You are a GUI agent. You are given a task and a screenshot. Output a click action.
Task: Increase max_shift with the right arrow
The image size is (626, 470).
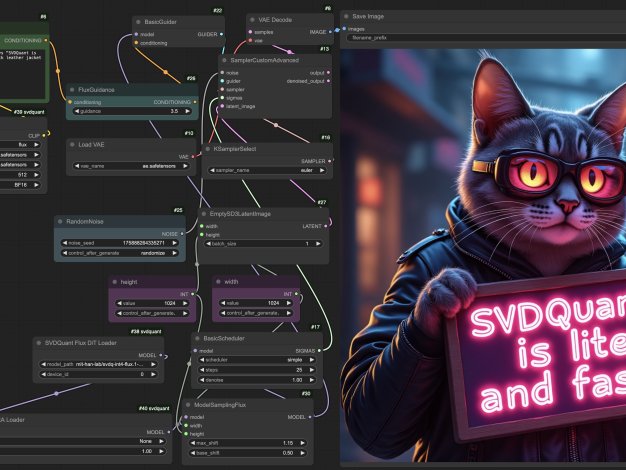303,443
